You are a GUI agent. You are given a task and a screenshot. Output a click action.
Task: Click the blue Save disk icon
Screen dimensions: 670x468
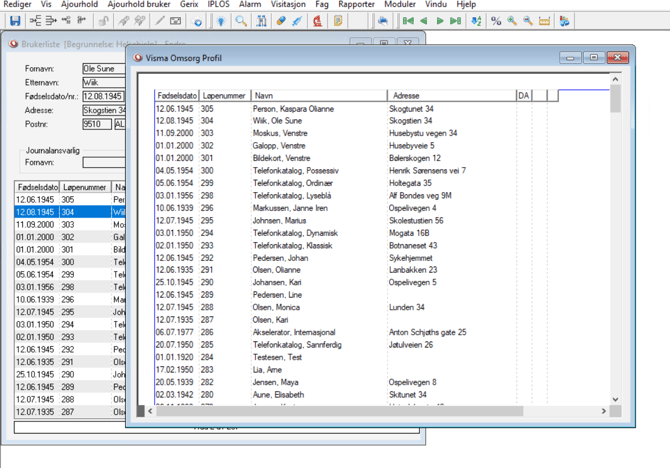[14, 20]
